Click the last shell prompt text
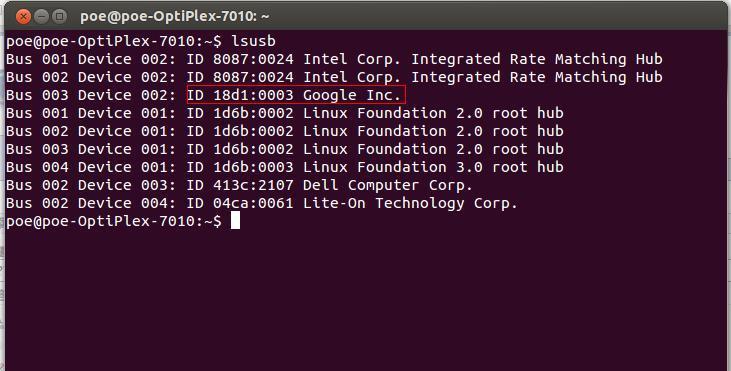This screenshot has width=731, height=371. pyautogui.click(x=114, y=221)
